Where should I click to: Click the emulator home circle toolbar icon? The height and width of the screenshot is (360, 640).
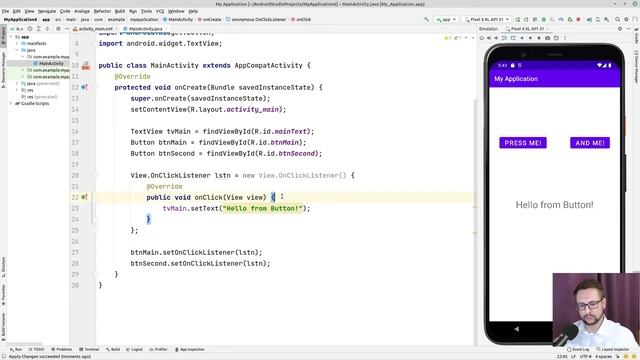point(530,38)
